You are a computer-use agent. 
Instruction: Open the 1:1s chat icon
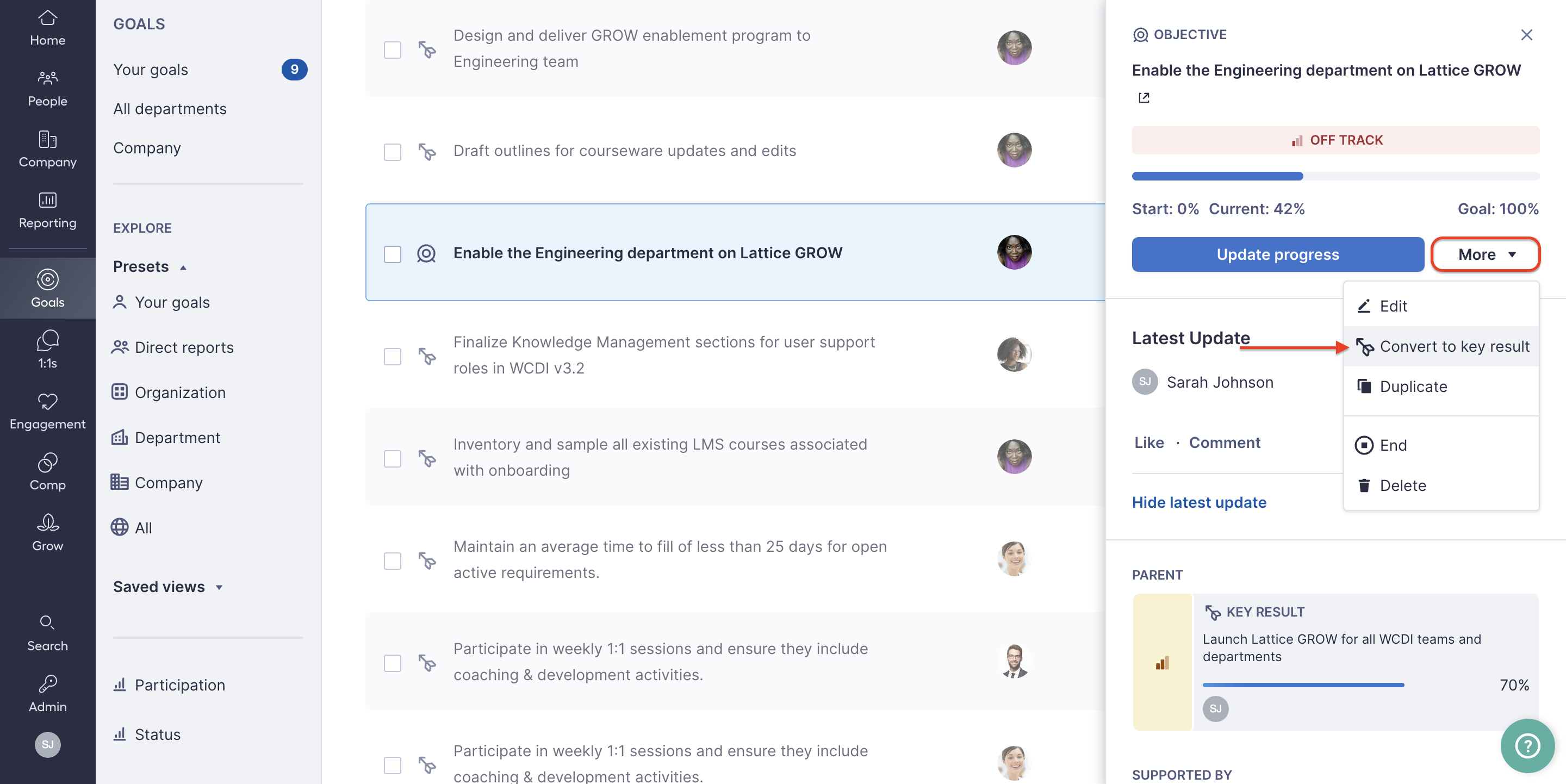pyautogui.click(x=47, y=340)
